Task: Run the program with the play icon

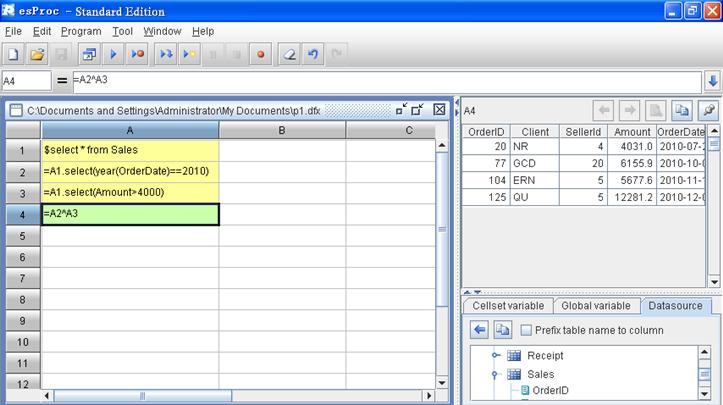Action: pyautogui.click(x=113, y=55)
